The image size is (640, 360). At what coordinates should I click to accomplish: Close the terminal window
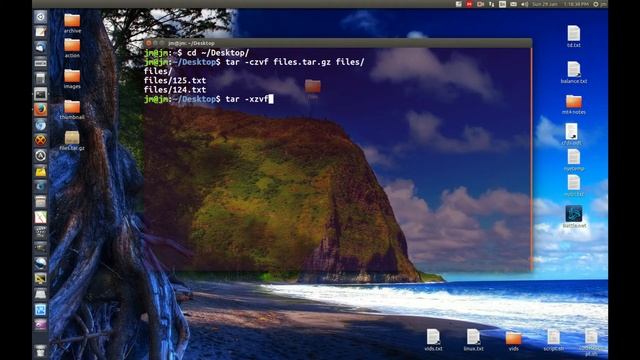(149, 43)
